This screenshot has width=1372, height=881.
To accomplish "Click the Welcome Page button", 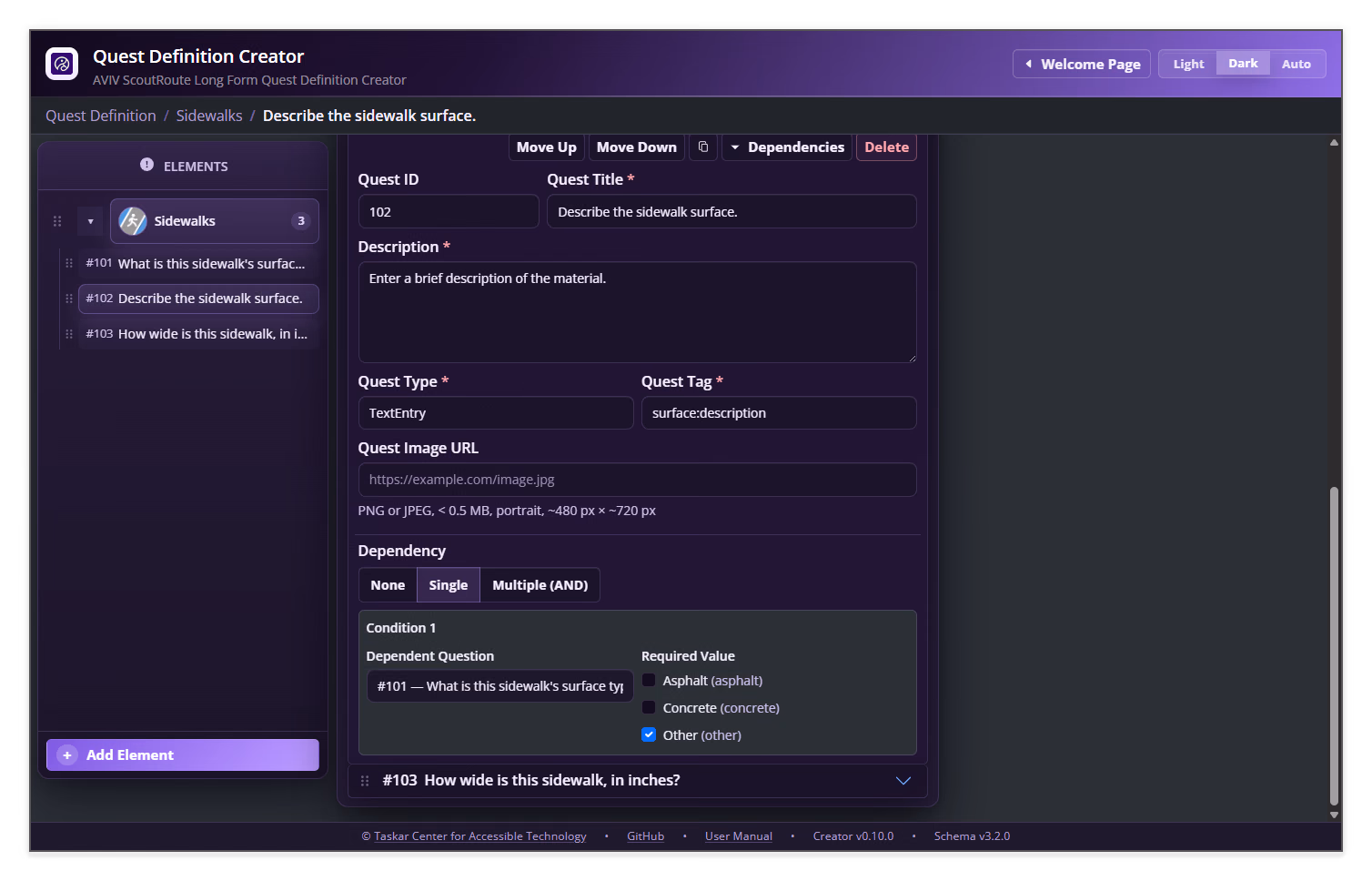I will [1082, 64].
